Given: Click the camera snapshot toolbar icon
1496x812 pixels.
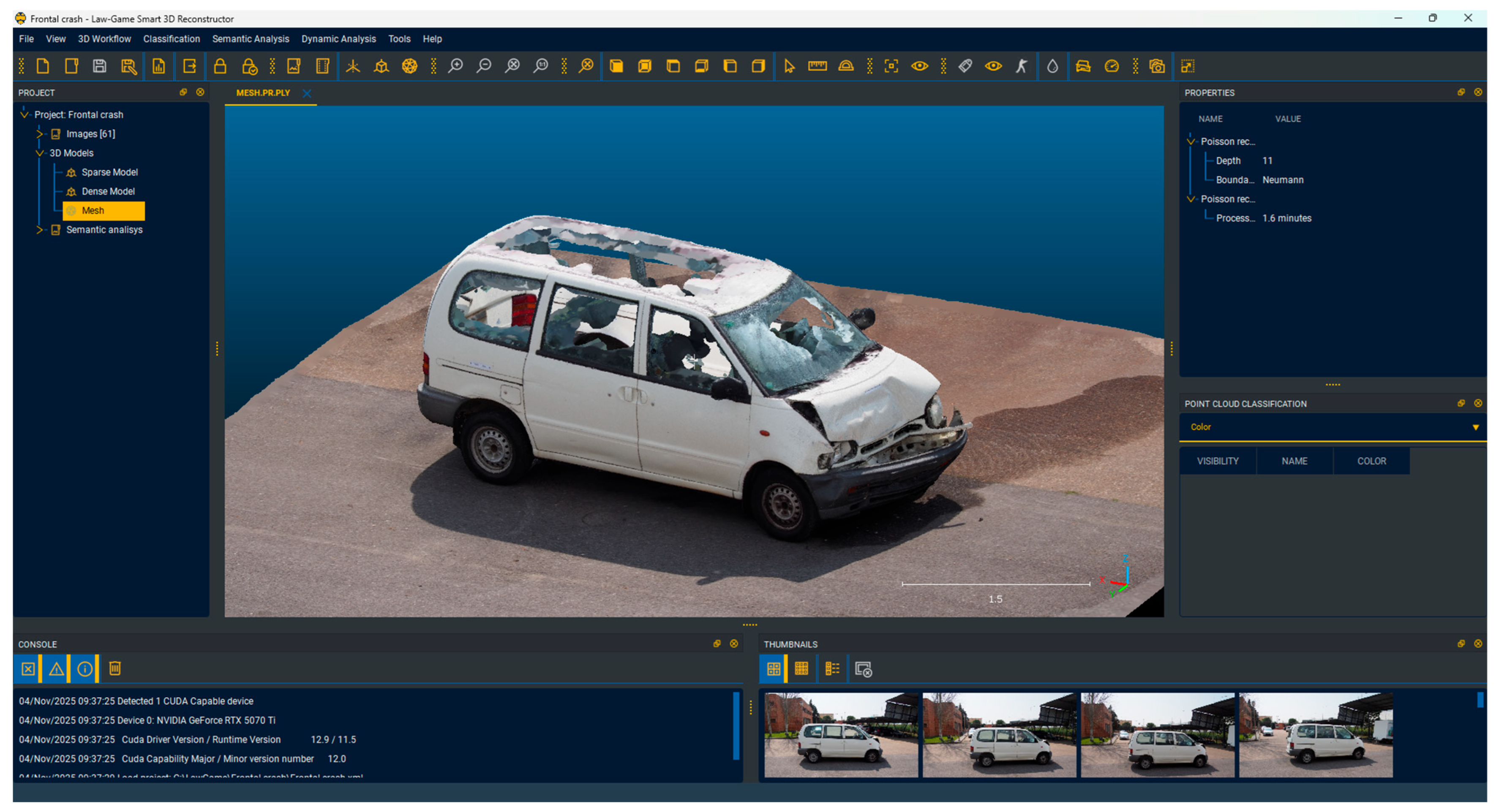Looking at the screenshot, I should pos(1157,66).
